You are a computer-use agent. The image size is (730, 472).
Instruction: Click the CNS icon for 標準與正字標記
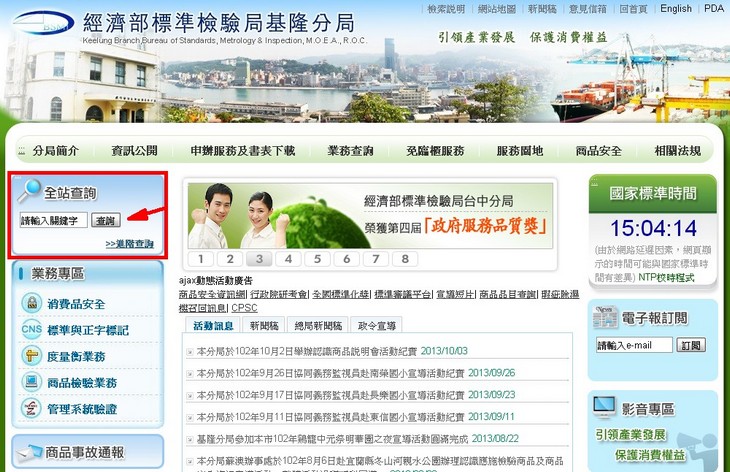32,329
